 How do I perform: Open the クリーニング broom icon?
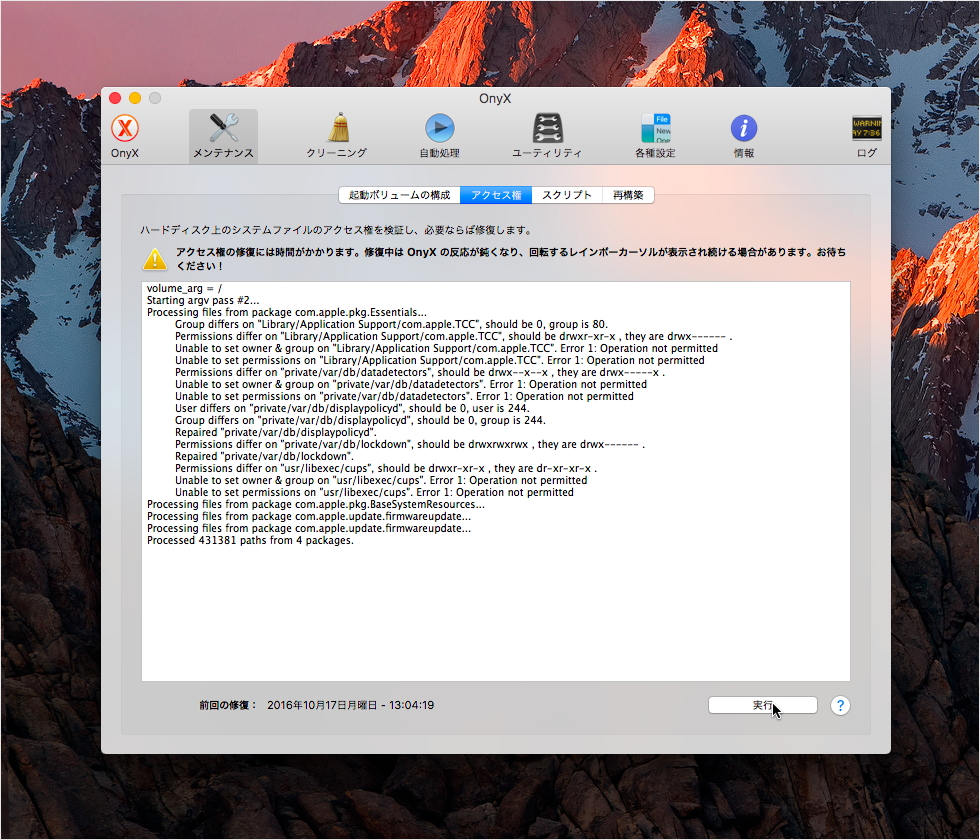337,136
